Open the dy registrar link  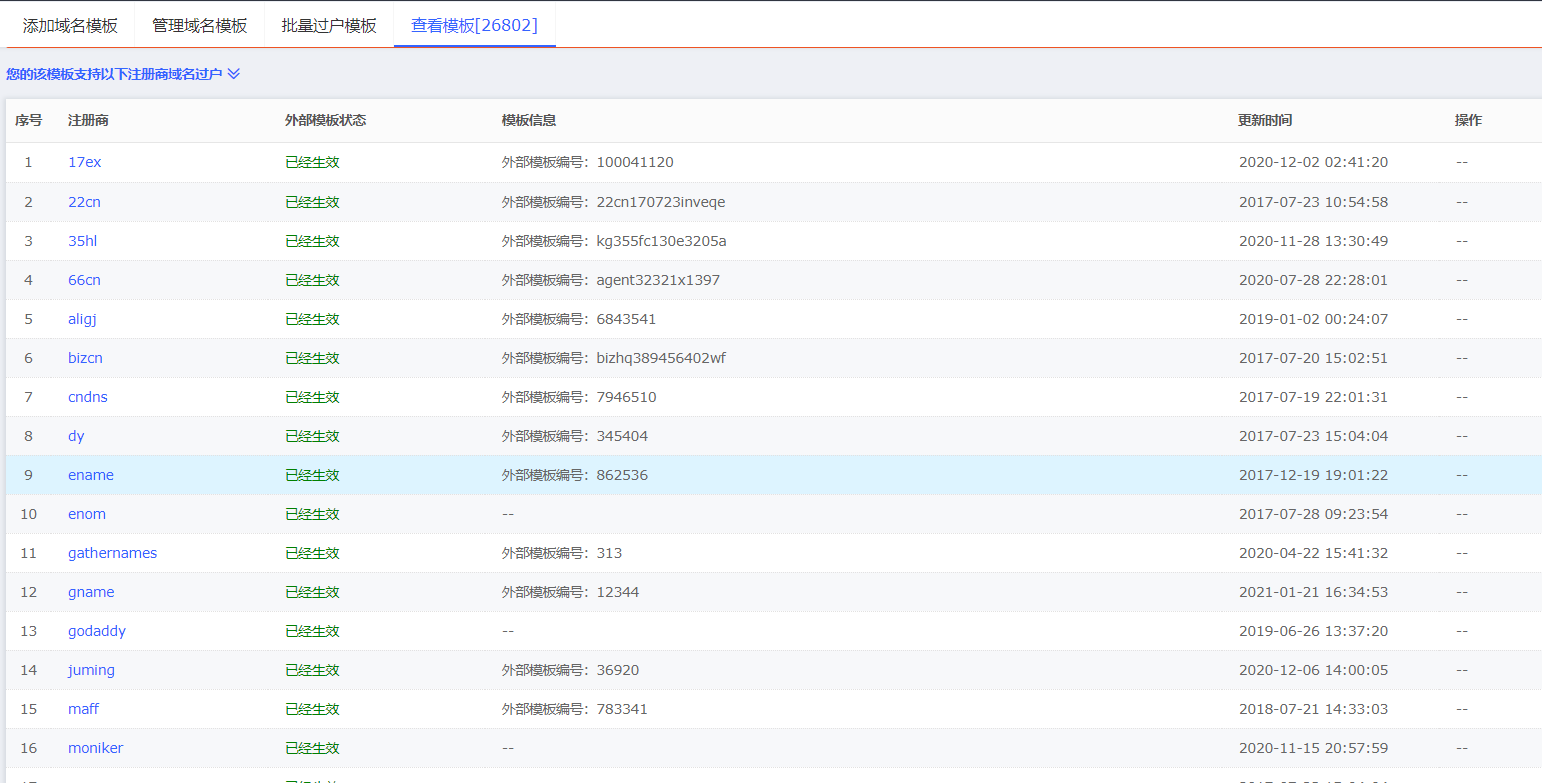pos(76,436)
